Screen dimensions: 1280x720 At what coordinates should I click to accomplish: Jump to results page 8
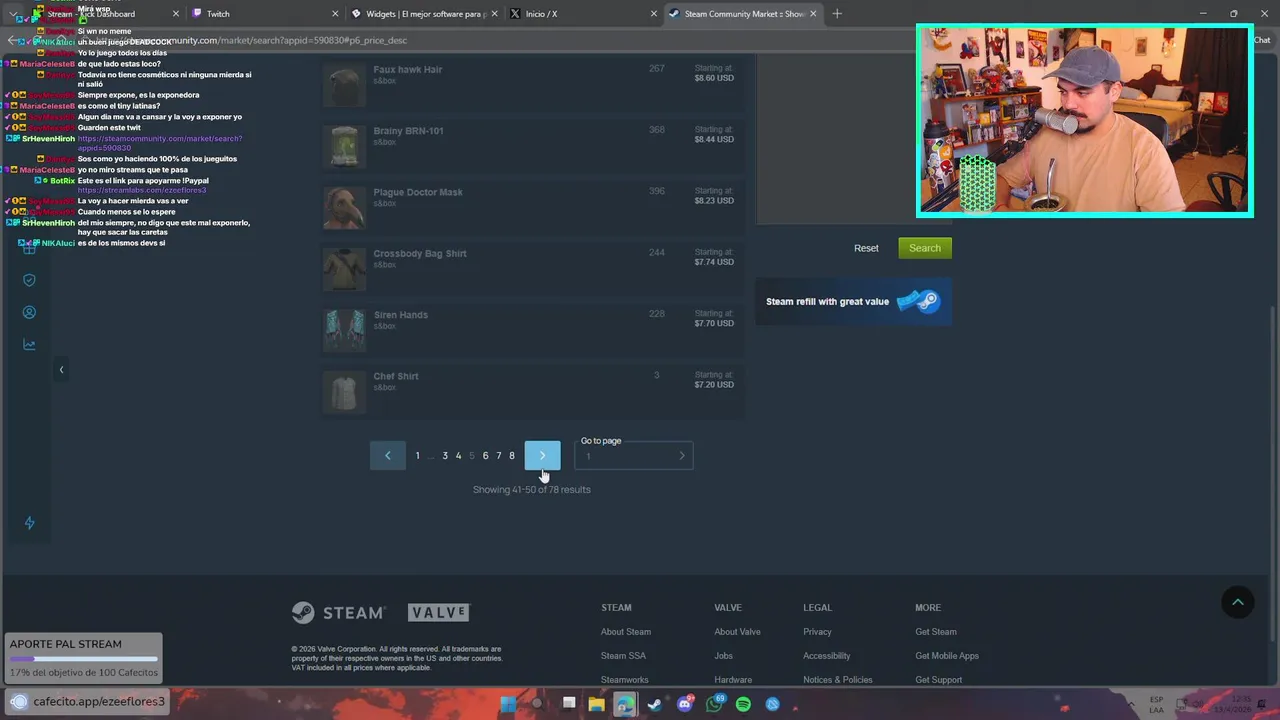[x=512, y=456]
